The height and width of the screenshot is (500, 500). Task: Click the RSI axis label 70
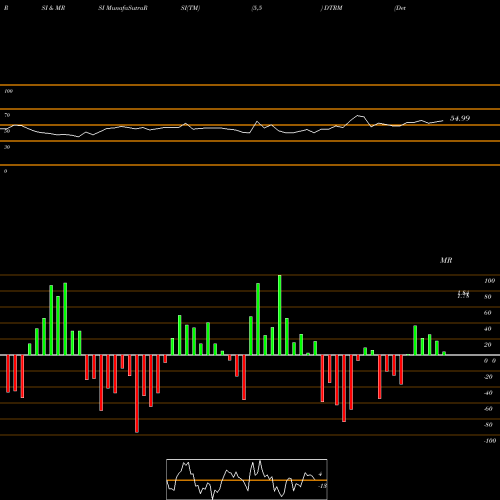point(7,115)
